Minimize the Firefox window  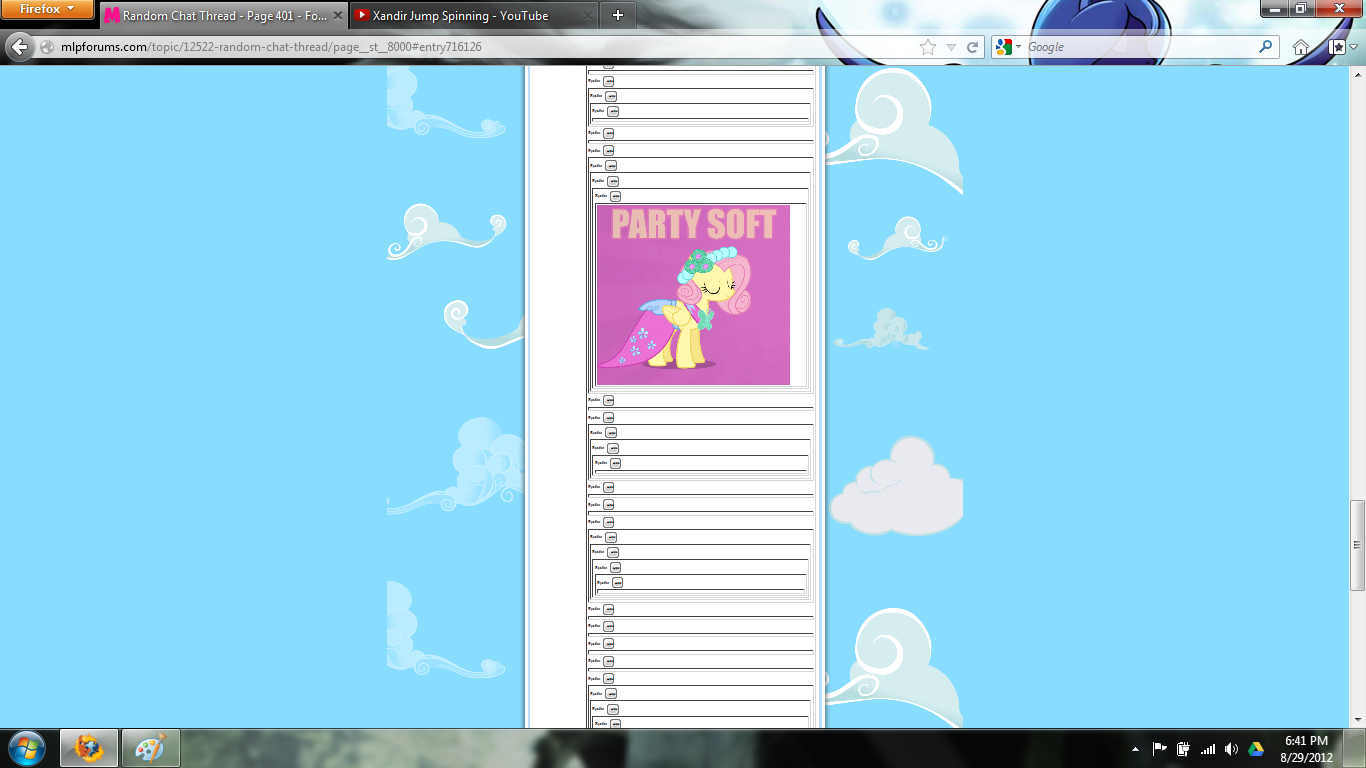click(1273, 8)
